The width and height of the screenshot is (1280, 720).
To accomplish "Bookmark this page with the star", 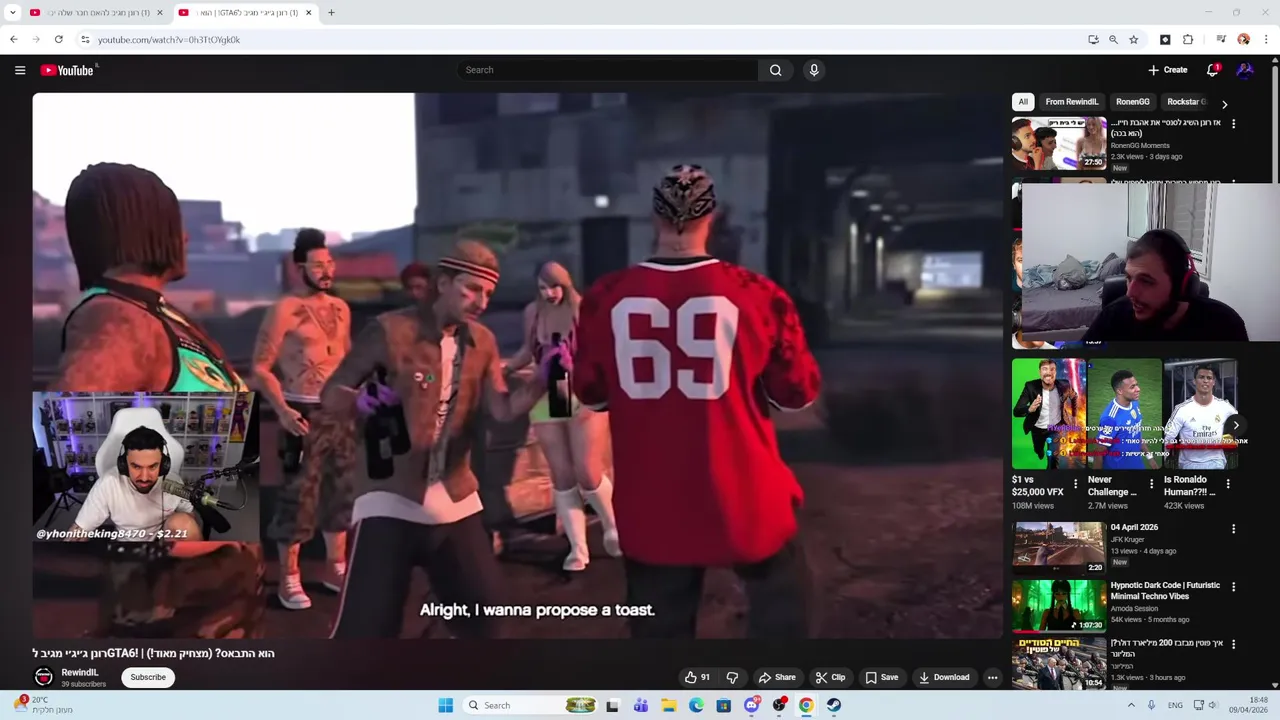I will point(1133,40).
